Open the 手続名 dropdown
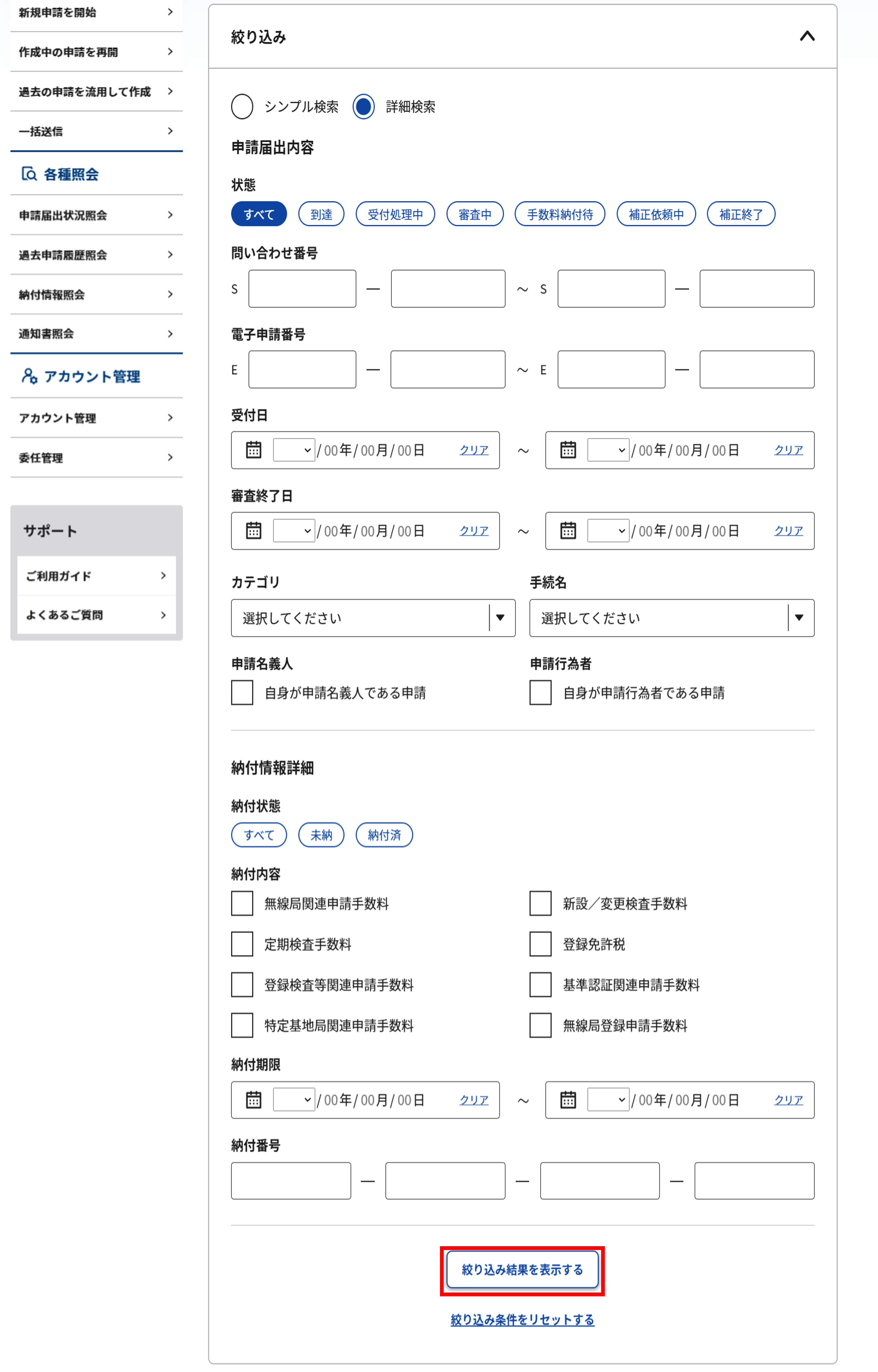The width and height of the screenshot is (878, 1372). 672,618
